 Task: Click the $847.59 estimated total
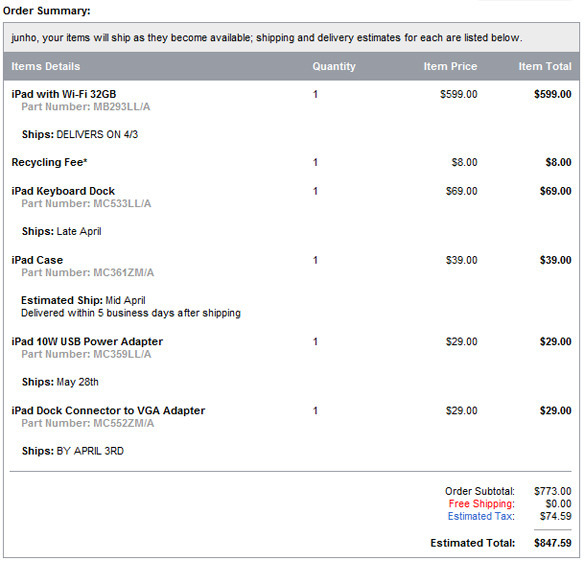click(553, 543)
